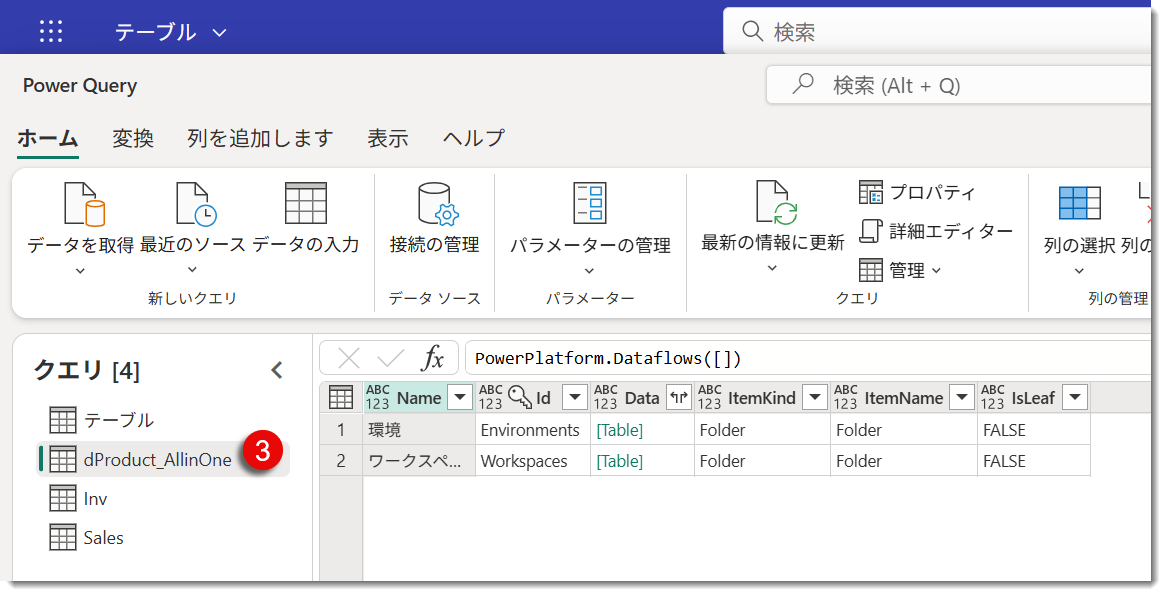Screen dimensions: 1166x596
Task: Open the 詳細エディター
Action: tap(936, 231)
